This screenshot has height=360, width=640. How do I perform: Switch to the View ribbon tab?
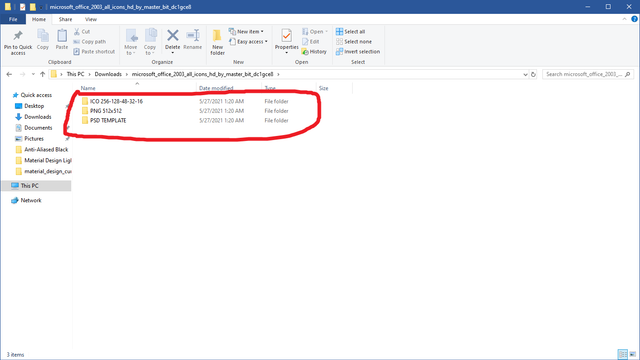click(91, 19)
